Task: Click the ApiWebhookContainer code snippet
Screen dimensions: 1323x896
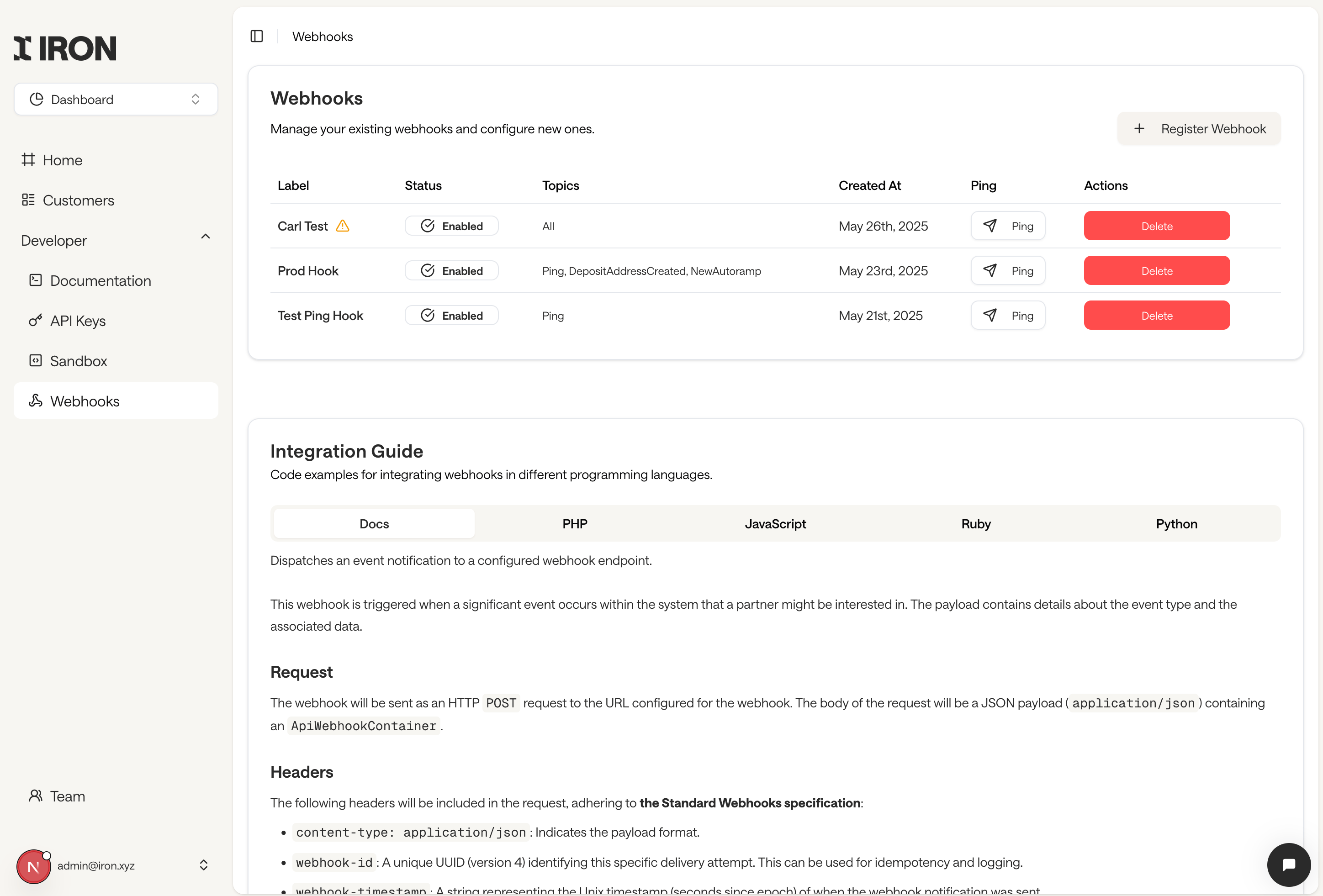Action: coord(363,726)
